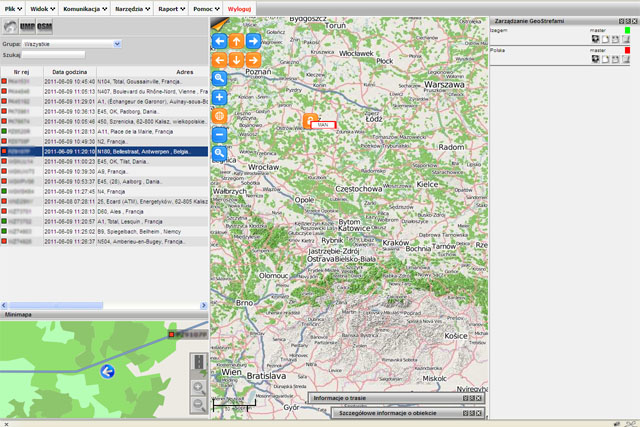640x427 pixels.
Task: Open the green color swatch for Izagem zone
Action: tap(627, 30)
